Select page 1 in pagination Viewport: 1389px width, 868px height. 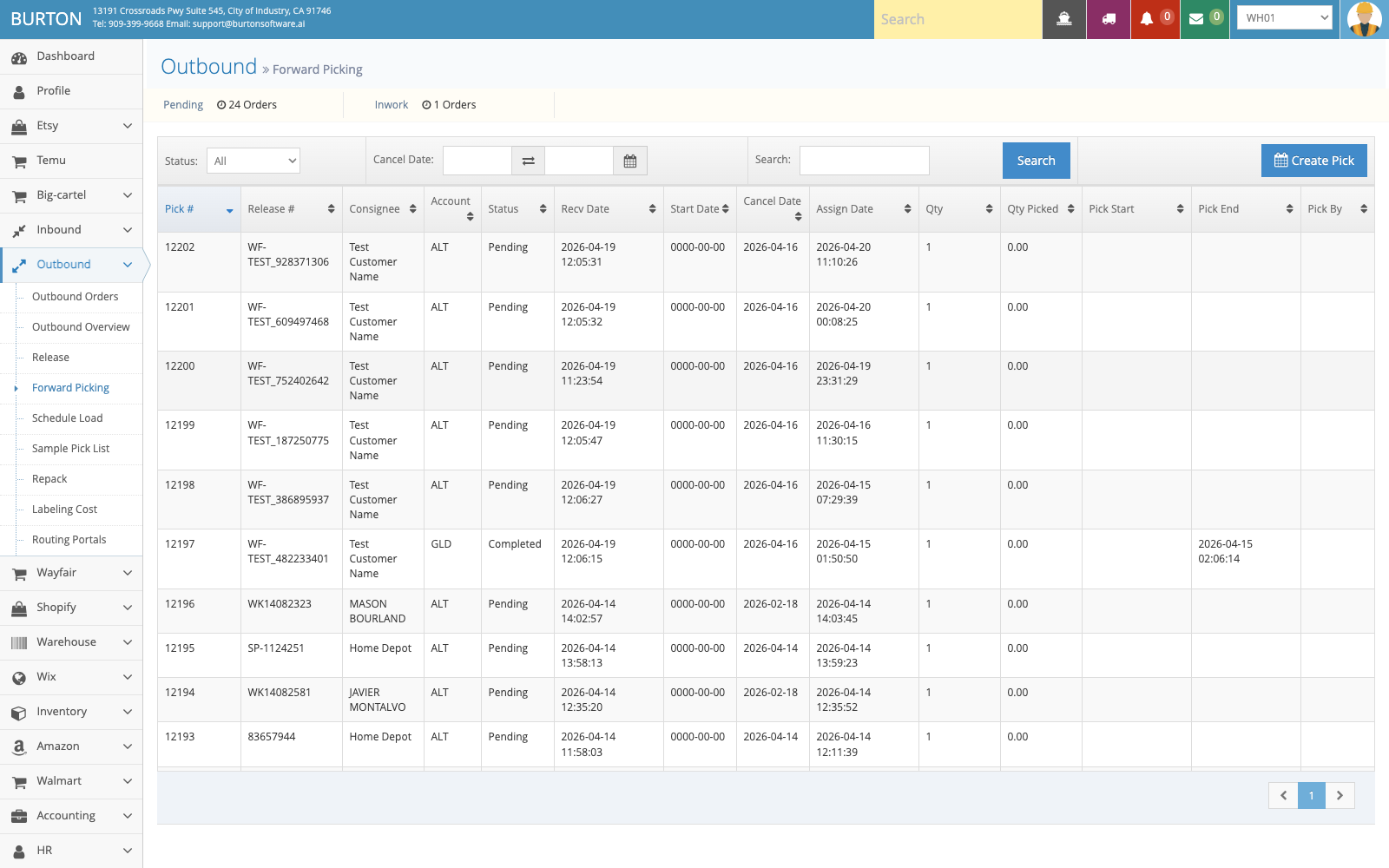tap(1312, 795)
